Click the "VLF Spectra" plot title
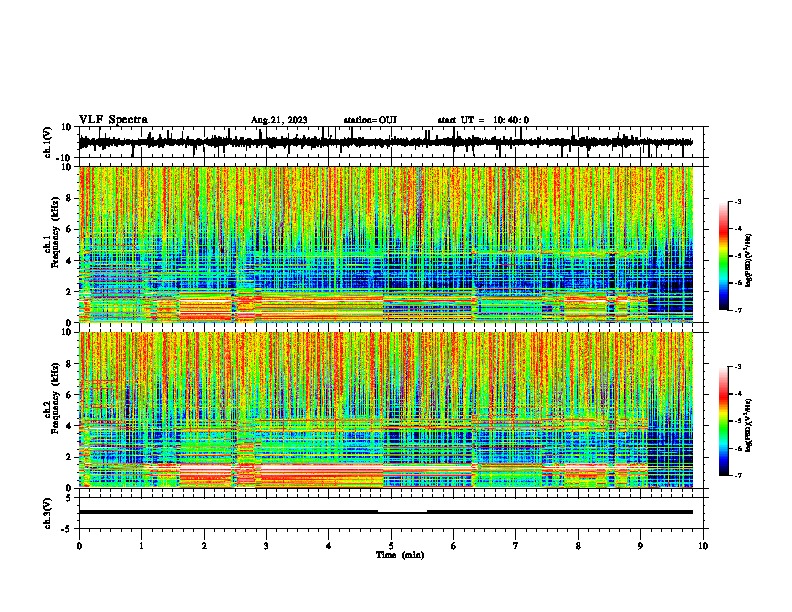This screenshot has width=792, height=612. point(113,120)
